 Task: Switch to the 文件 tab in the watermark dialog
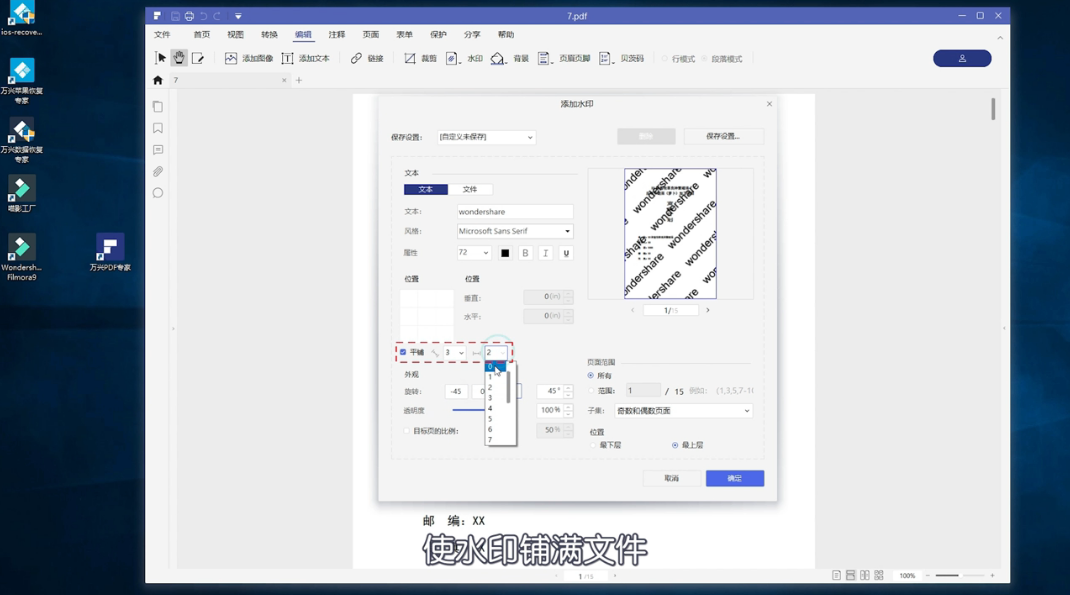[470, 189]
